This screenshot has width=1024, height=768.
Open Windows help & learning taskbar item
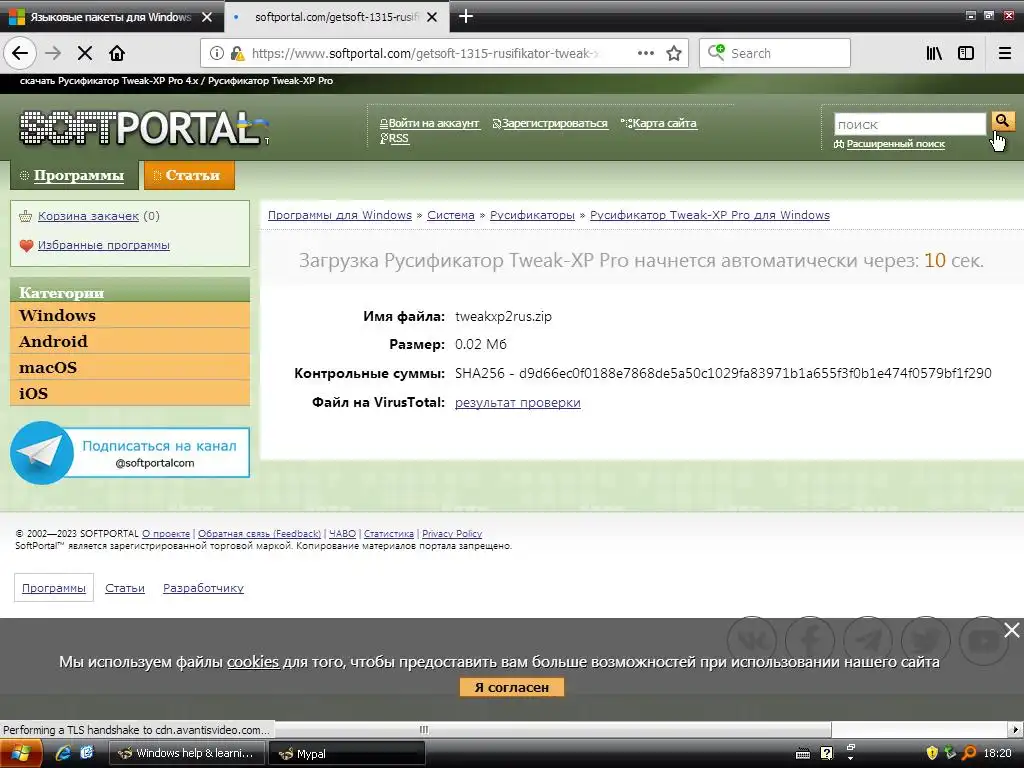186,753
